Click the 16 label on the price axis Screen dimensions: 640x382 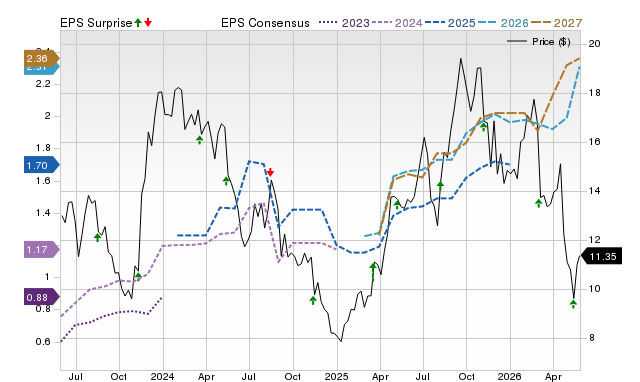(595, 142)
